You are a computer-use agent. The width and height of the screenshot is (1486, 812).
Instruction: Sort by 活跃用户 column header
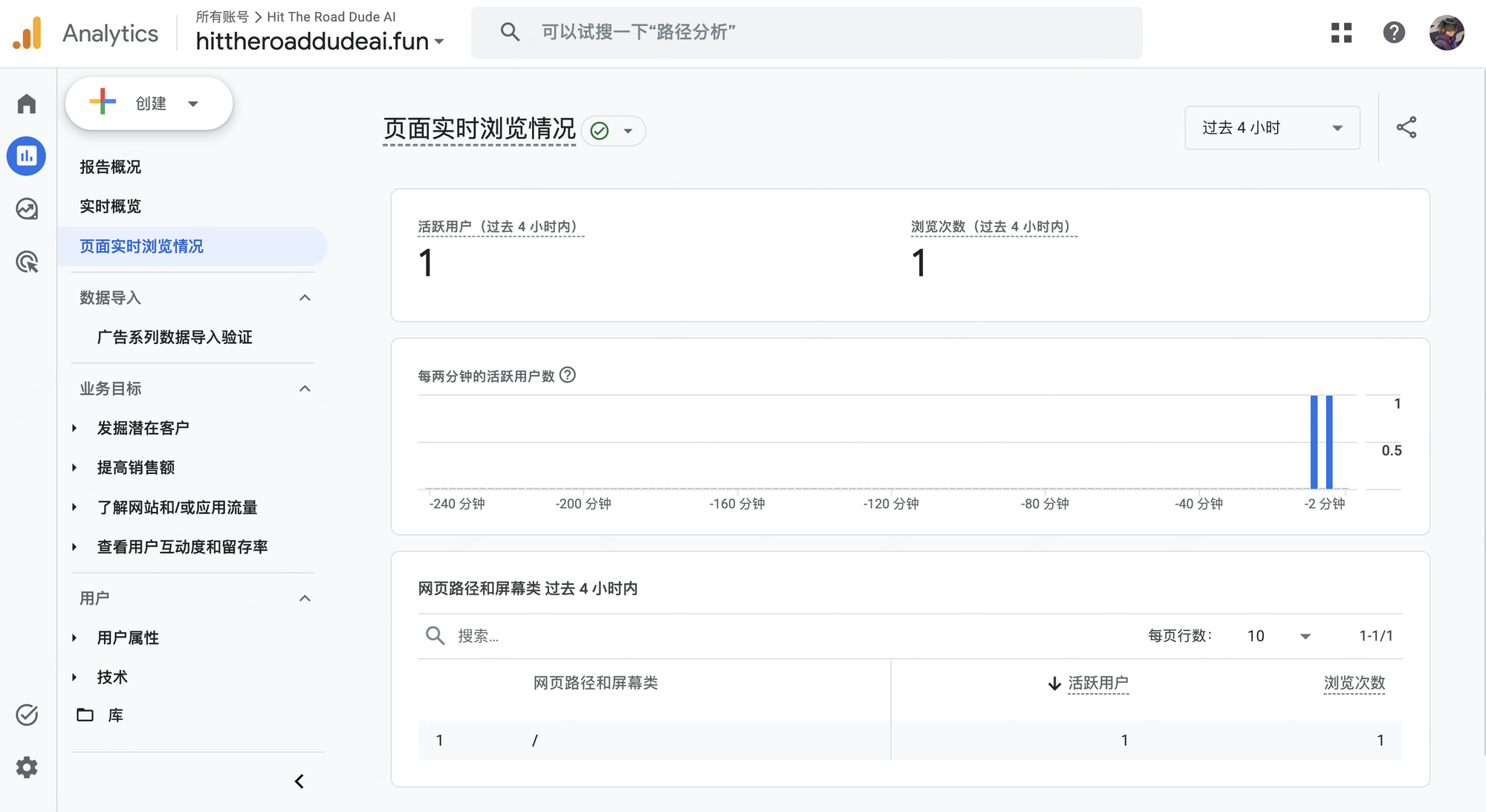(x=1098, y=683)
